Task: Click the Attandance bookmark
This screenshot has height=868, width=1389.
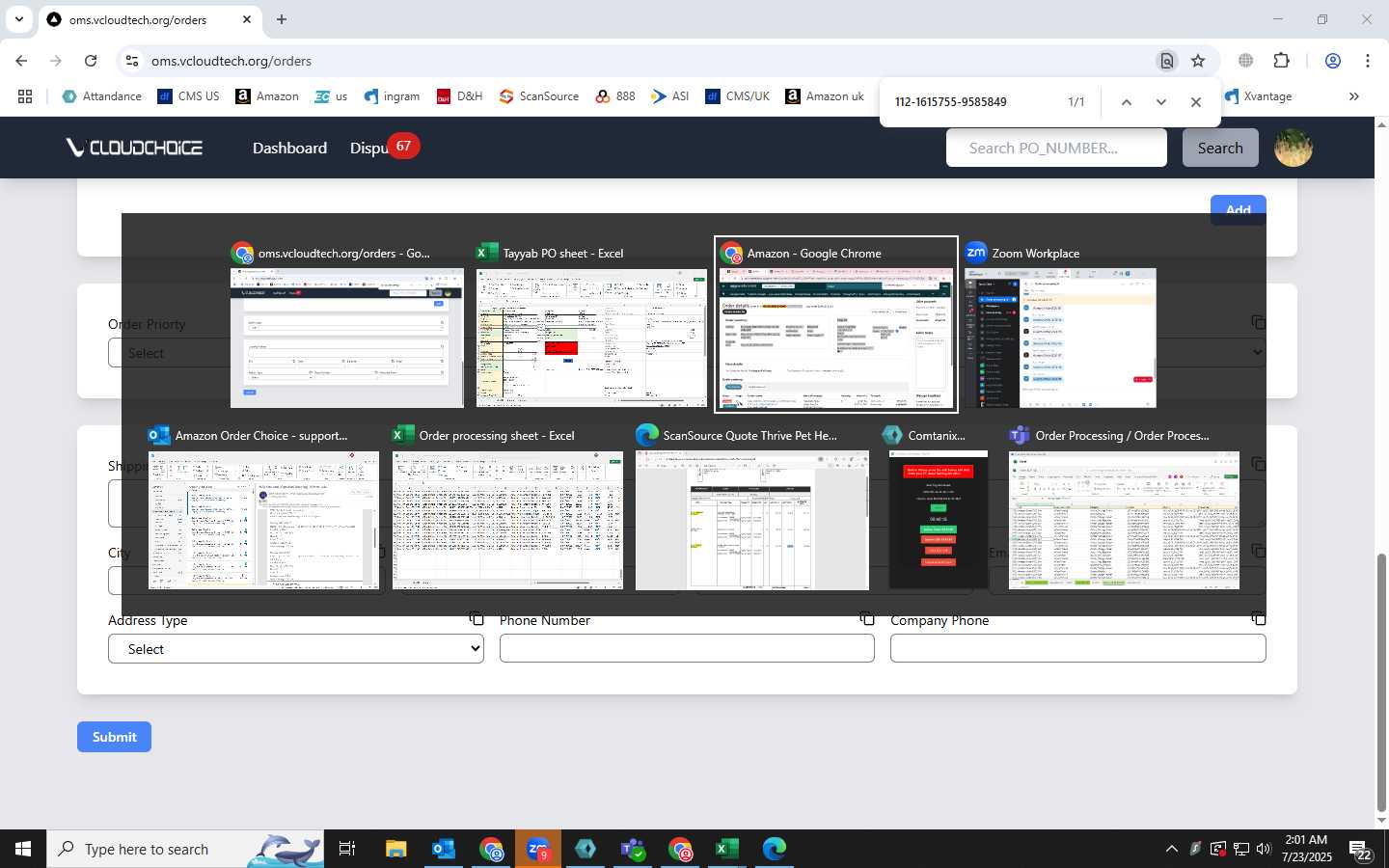Action: point(101,96)
